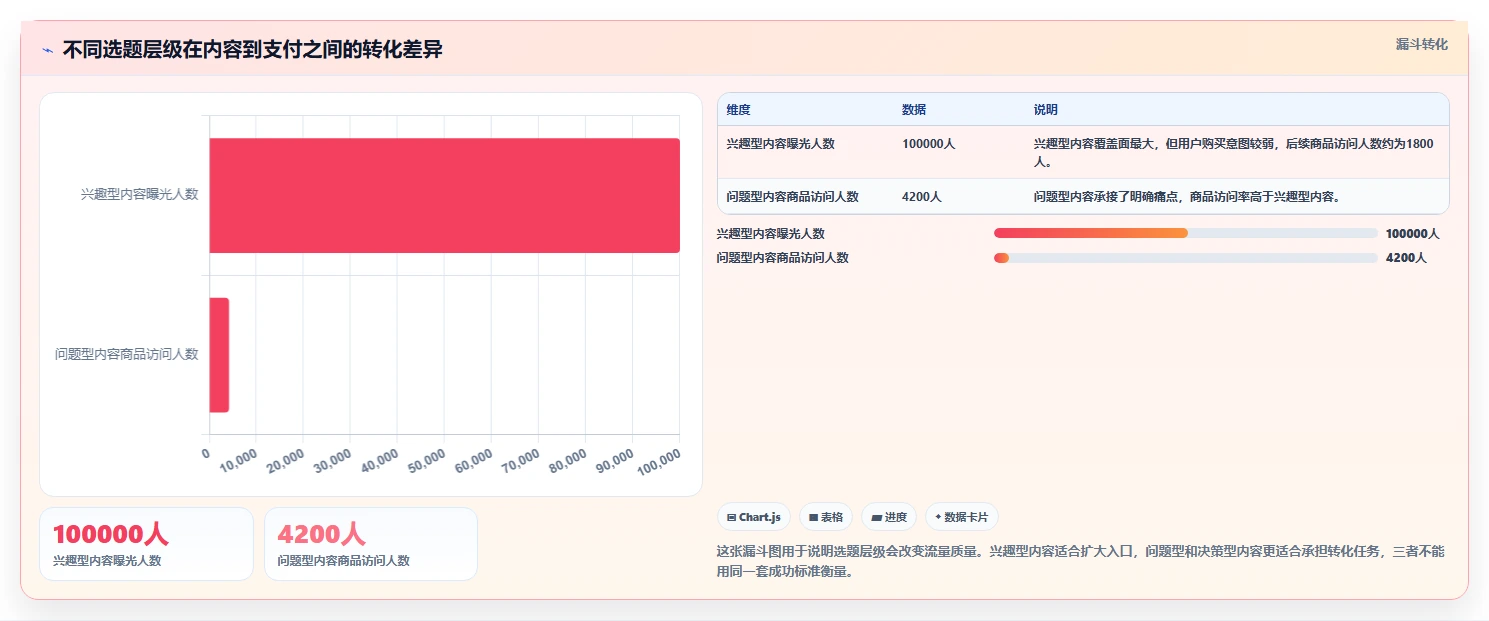Click the x-axis tick 10,000
Viewport: 1489px width, 621px height.
pos(240,460)
